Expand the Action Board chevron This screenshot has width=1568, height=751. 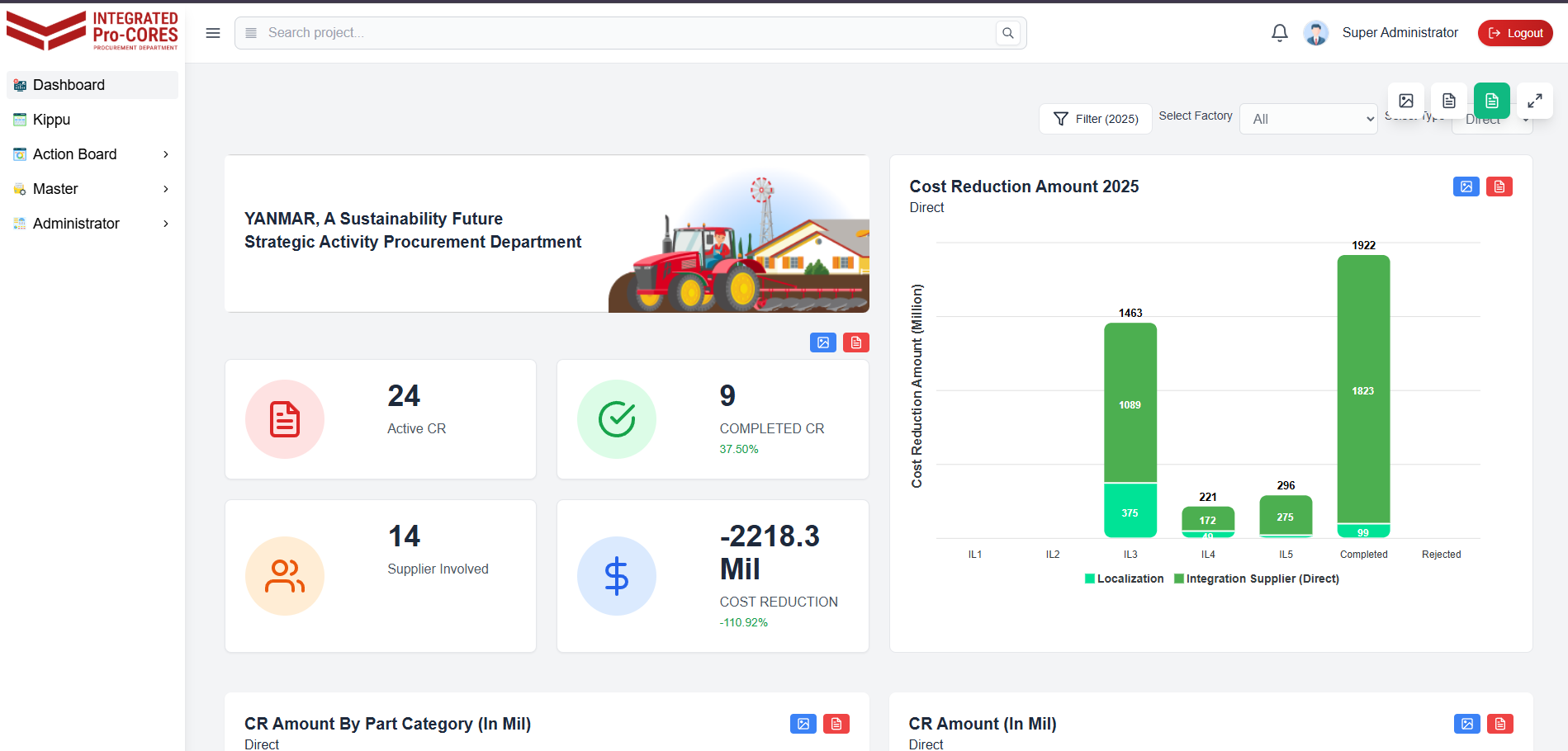pyautogui.click(x=166, y=154)
